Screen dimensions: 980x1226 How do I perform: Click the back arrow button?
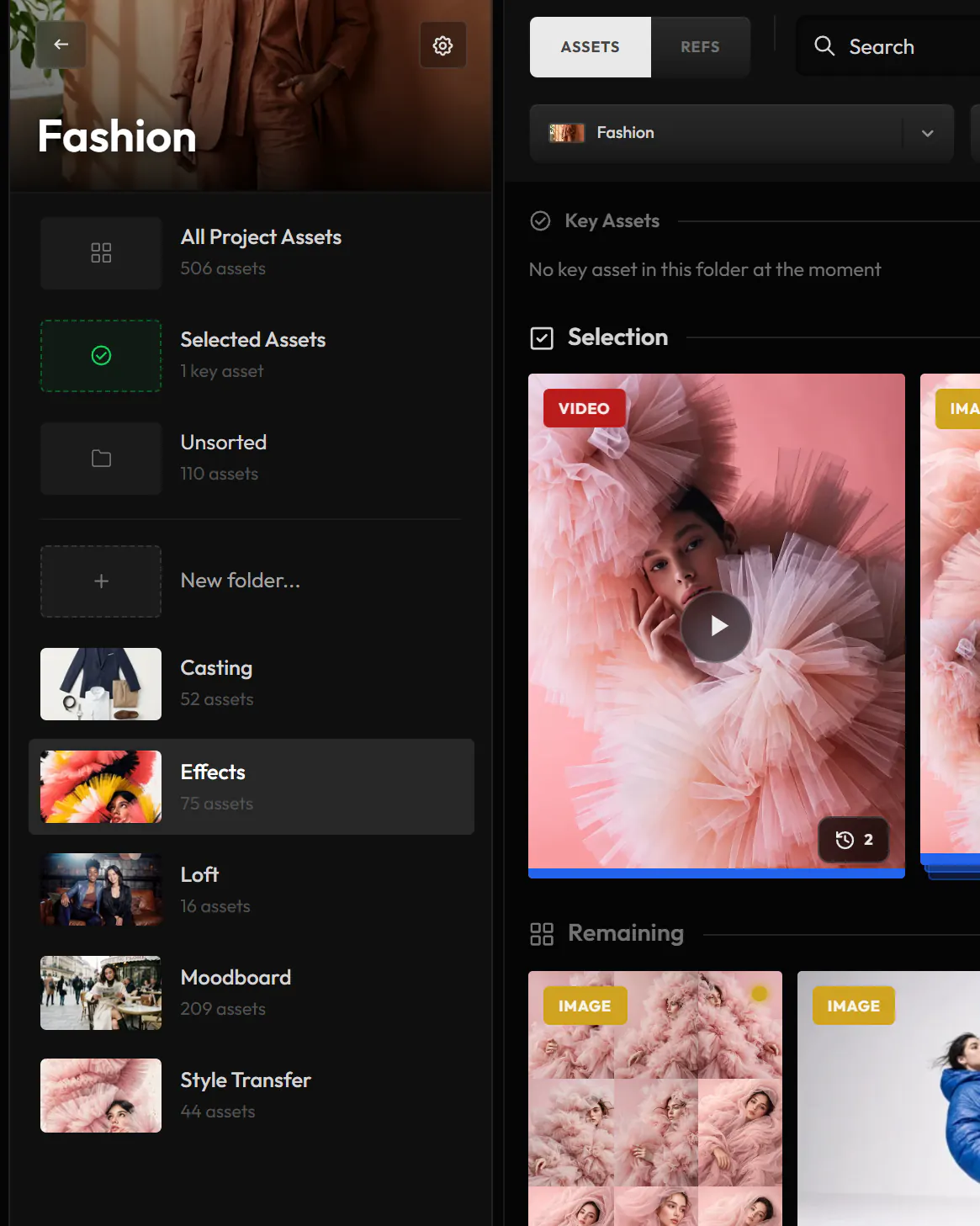click(61, 45)
